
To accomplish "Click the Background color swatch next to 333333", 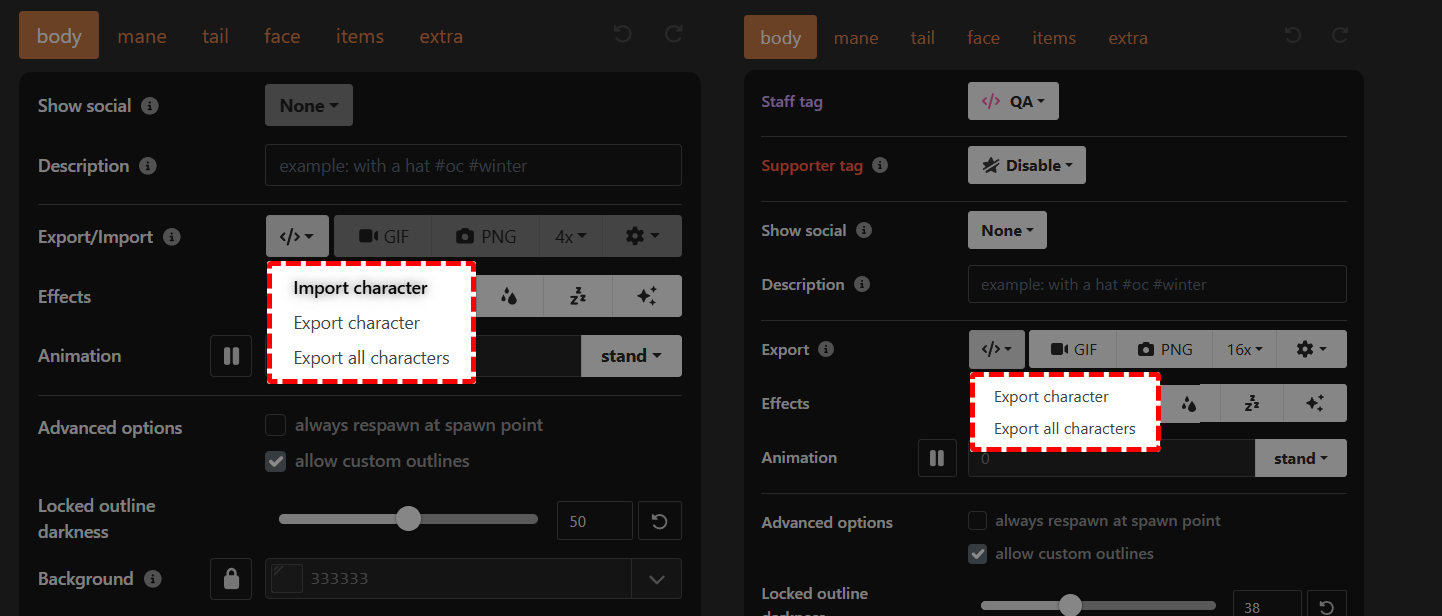I will (287, 579).
